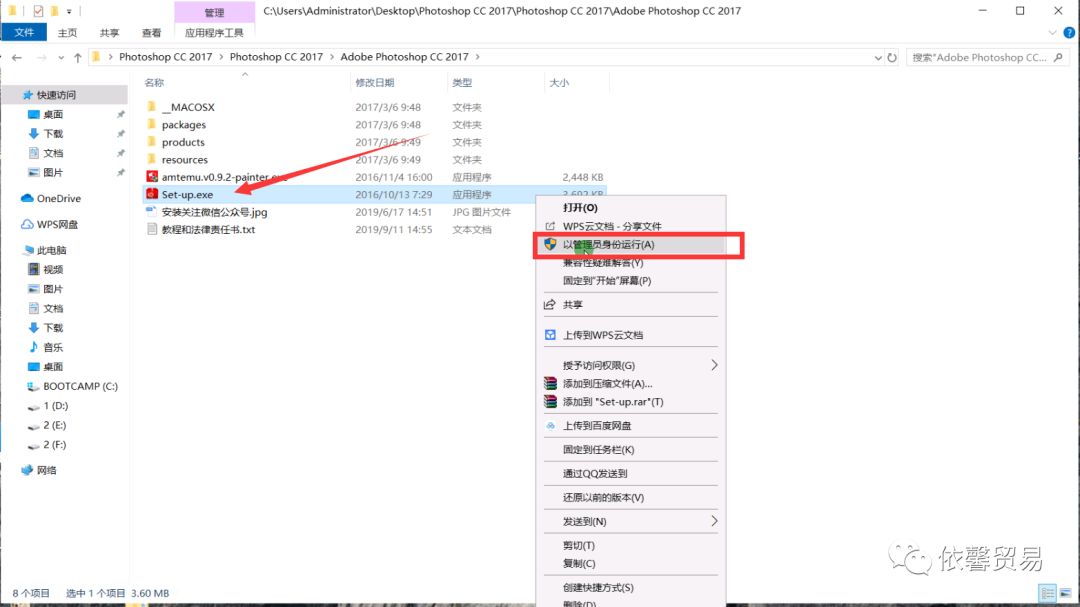Viewport: 1080px width, 607px height.
Task: Choose 以管理员身份运行(A) in context menu
Action: [608, 245]
